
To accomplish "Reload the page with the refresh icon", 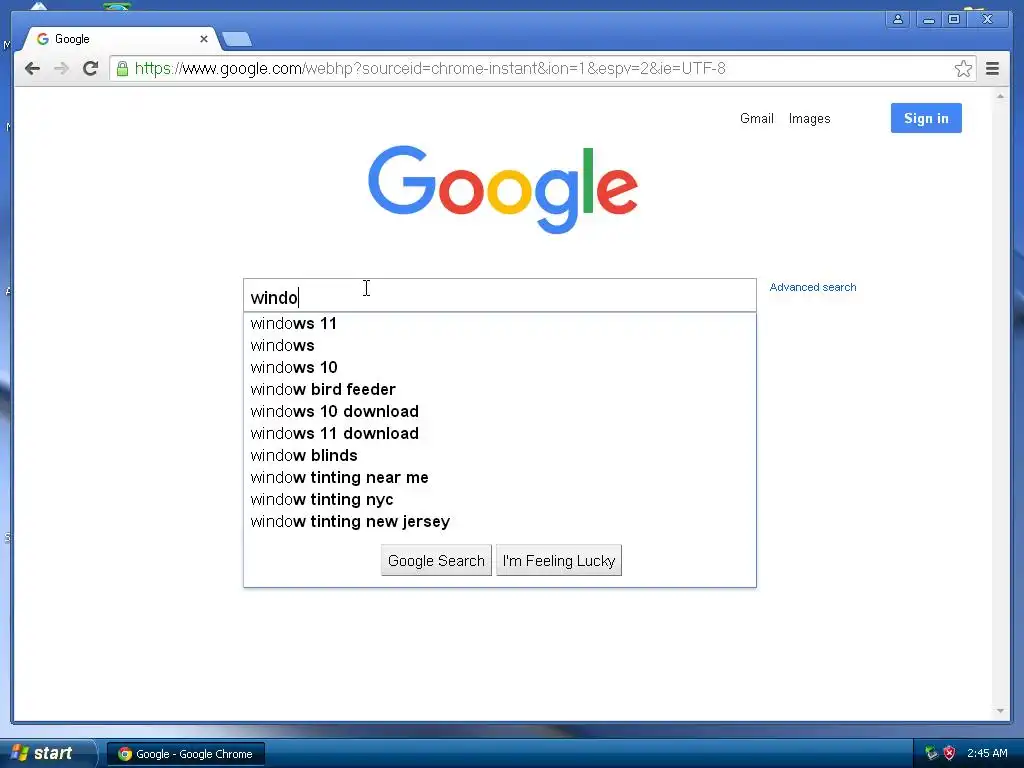I will (x=91, y=69).
